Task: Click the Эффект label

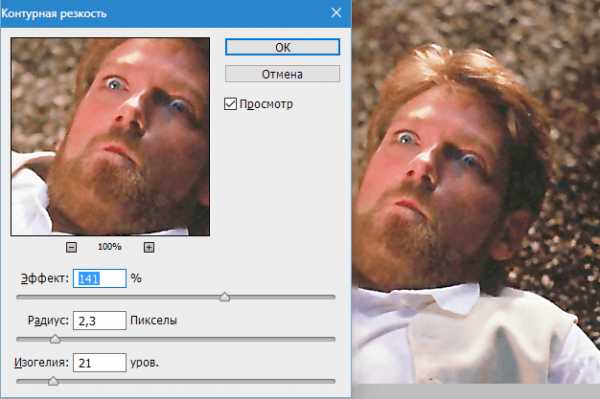Action: point(45,278)
